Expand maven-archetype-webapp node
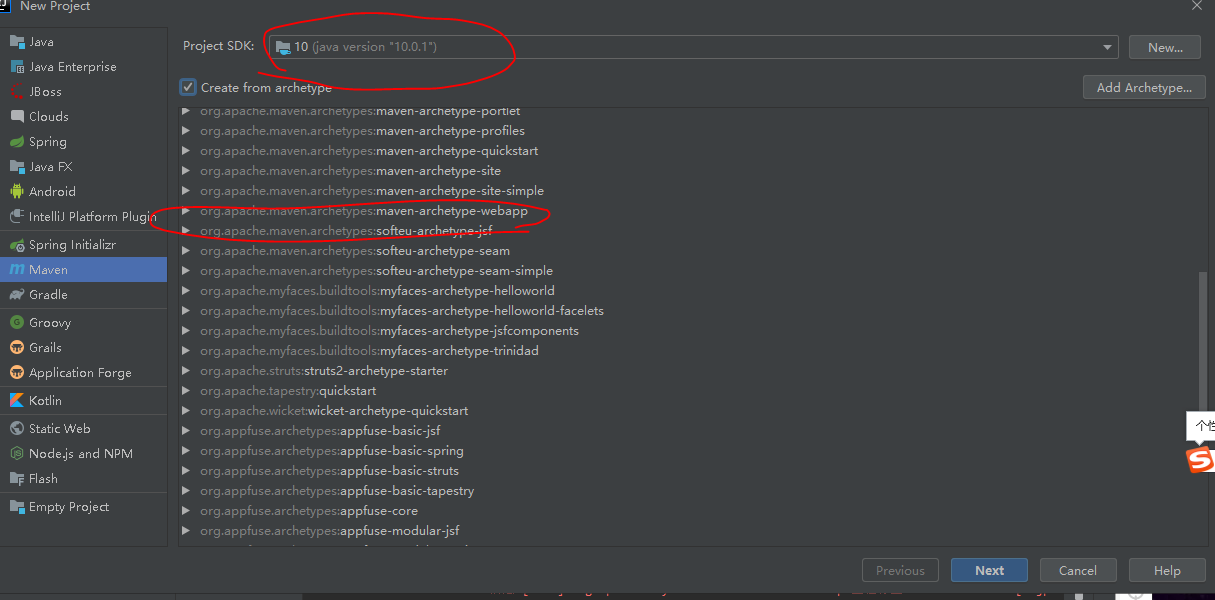The width and height of the screenshot is (1215, 600). pos(186,211)
